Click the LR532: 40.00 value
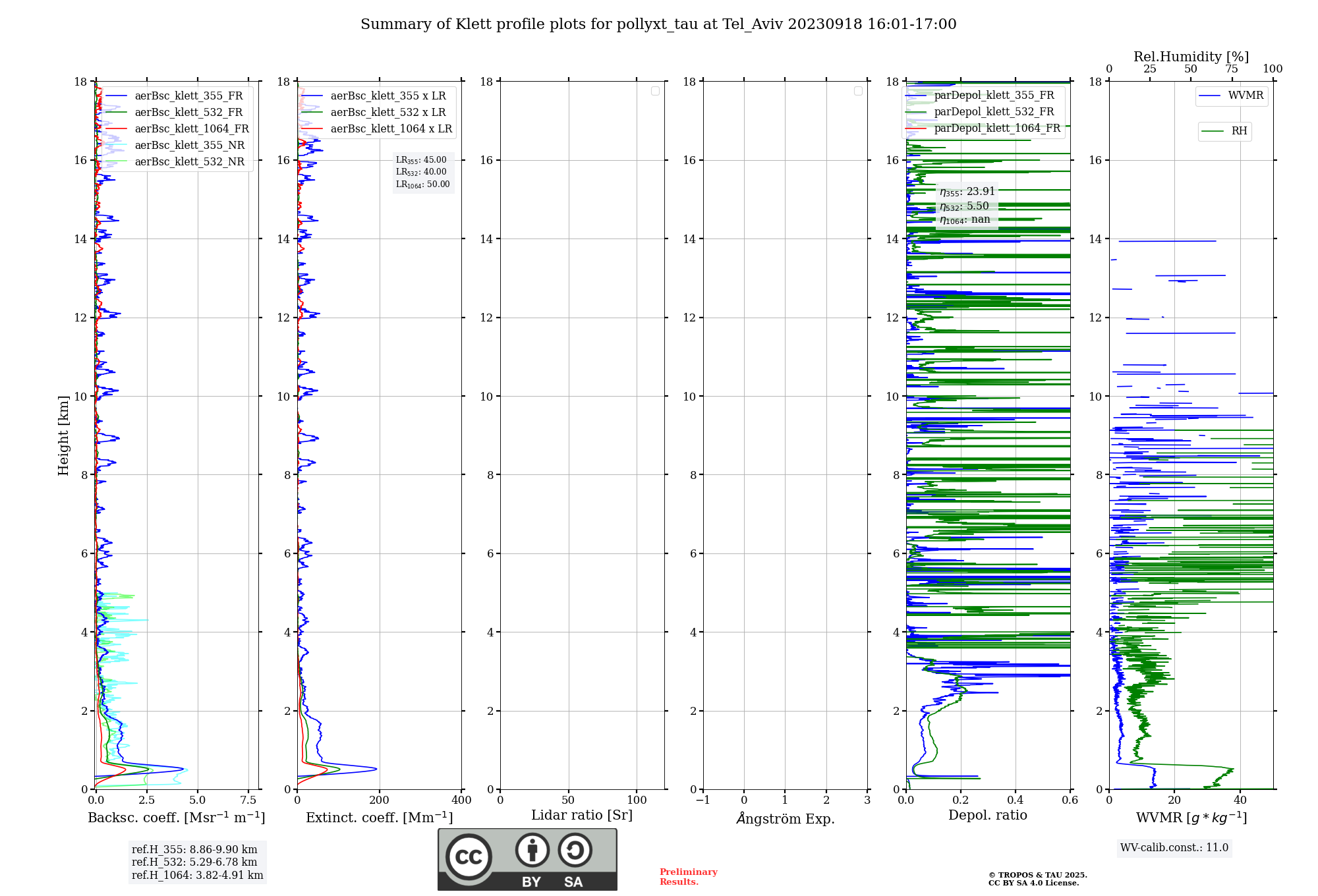 421,172
